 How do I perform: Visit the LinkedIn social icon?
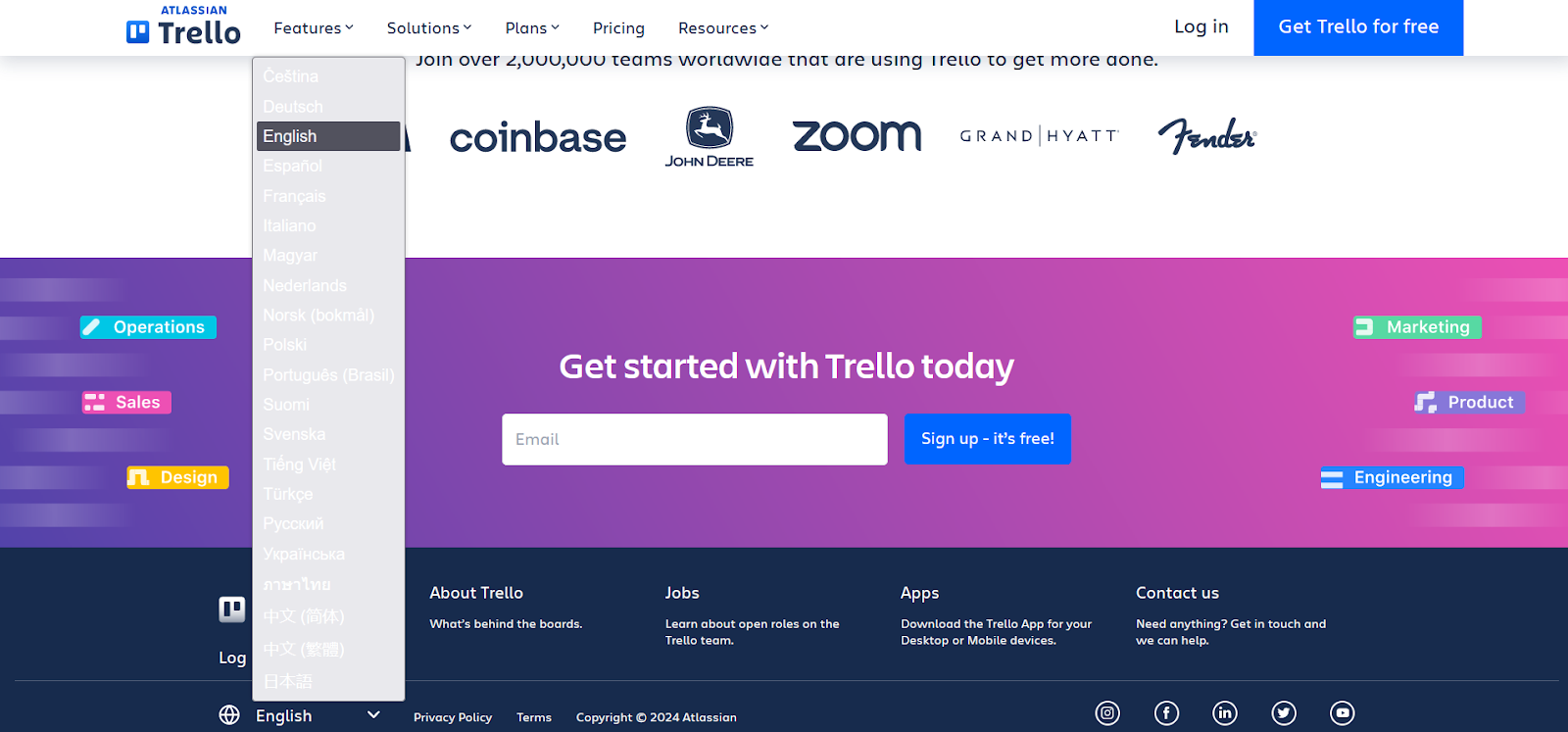[1225, 713]
